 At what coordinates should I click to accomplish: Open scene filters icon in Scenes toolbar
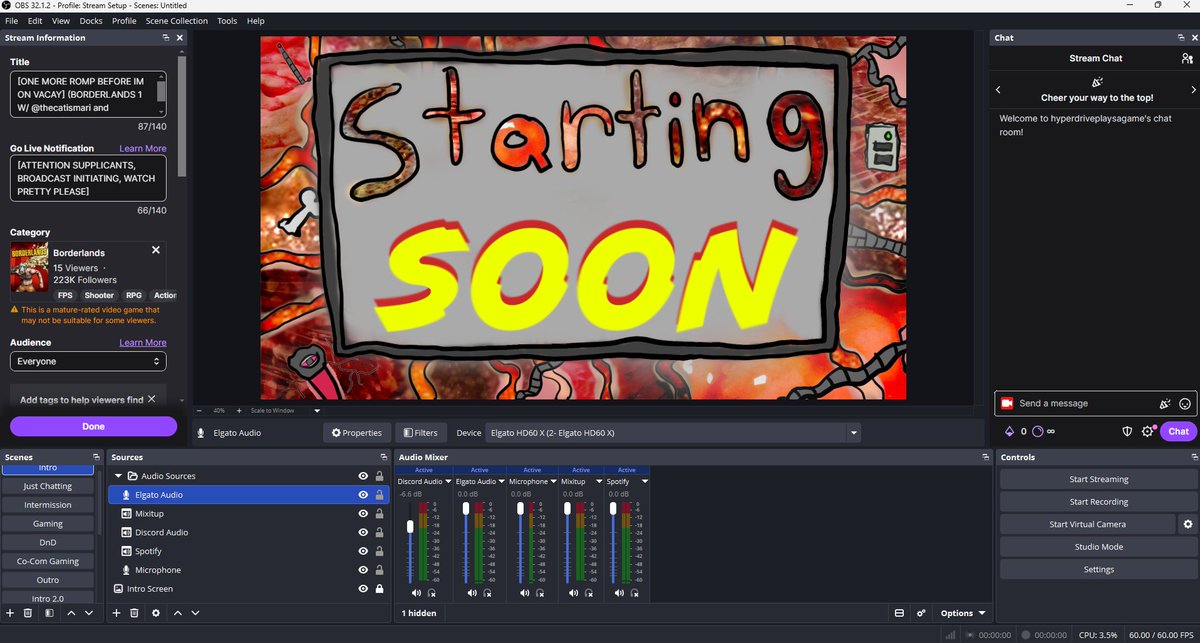[49, 612]
